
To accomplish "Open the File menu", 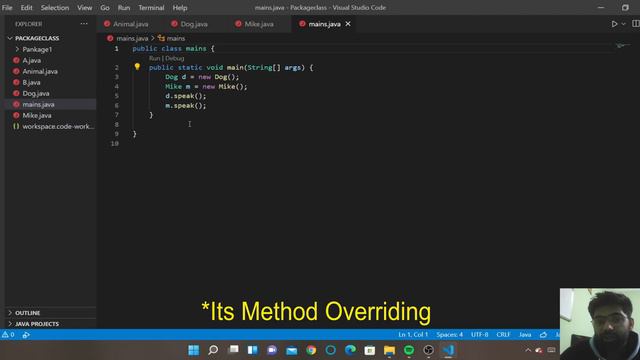I will point(7,8).
